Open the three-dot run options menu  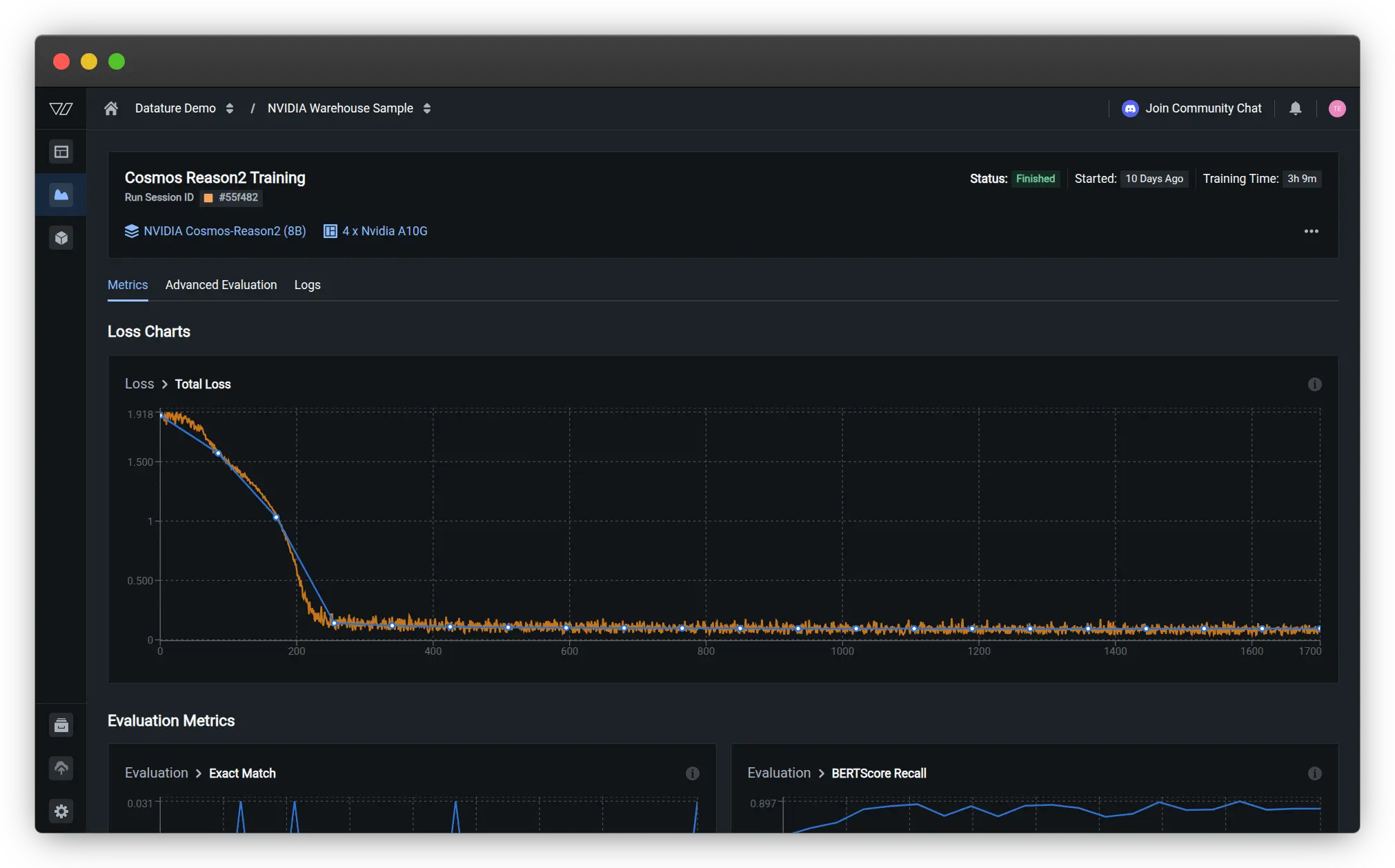1311,231
